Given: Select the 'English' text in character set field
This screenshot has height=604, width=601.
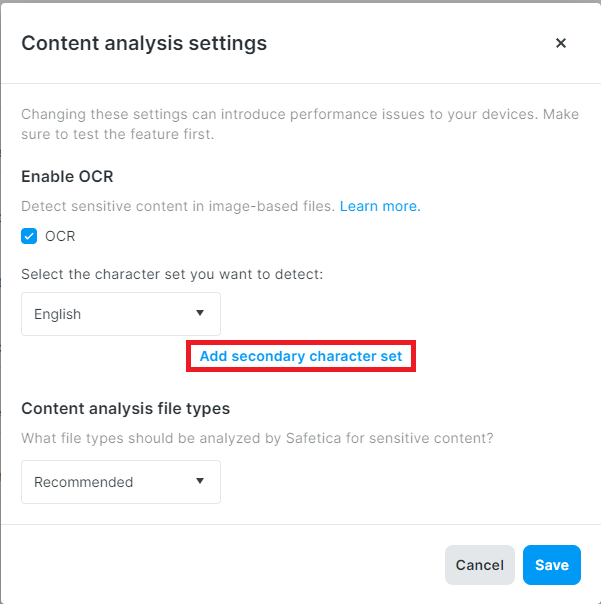Looking at the screenshot, I should coord(58,314).
